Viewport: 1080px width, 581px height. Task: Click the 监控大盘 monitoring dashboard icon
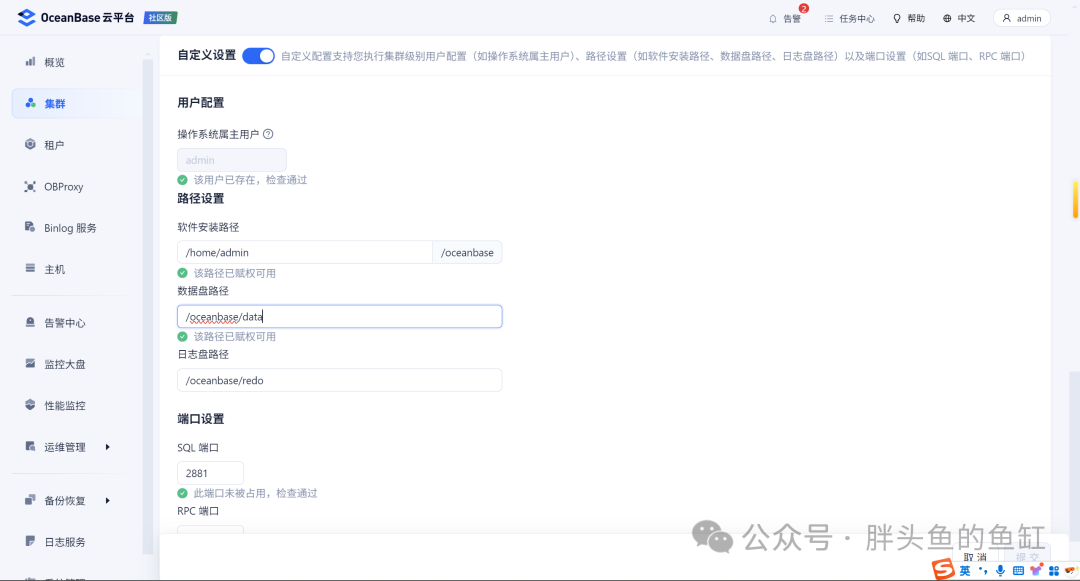pyautogui.click(x=30, y=363)
